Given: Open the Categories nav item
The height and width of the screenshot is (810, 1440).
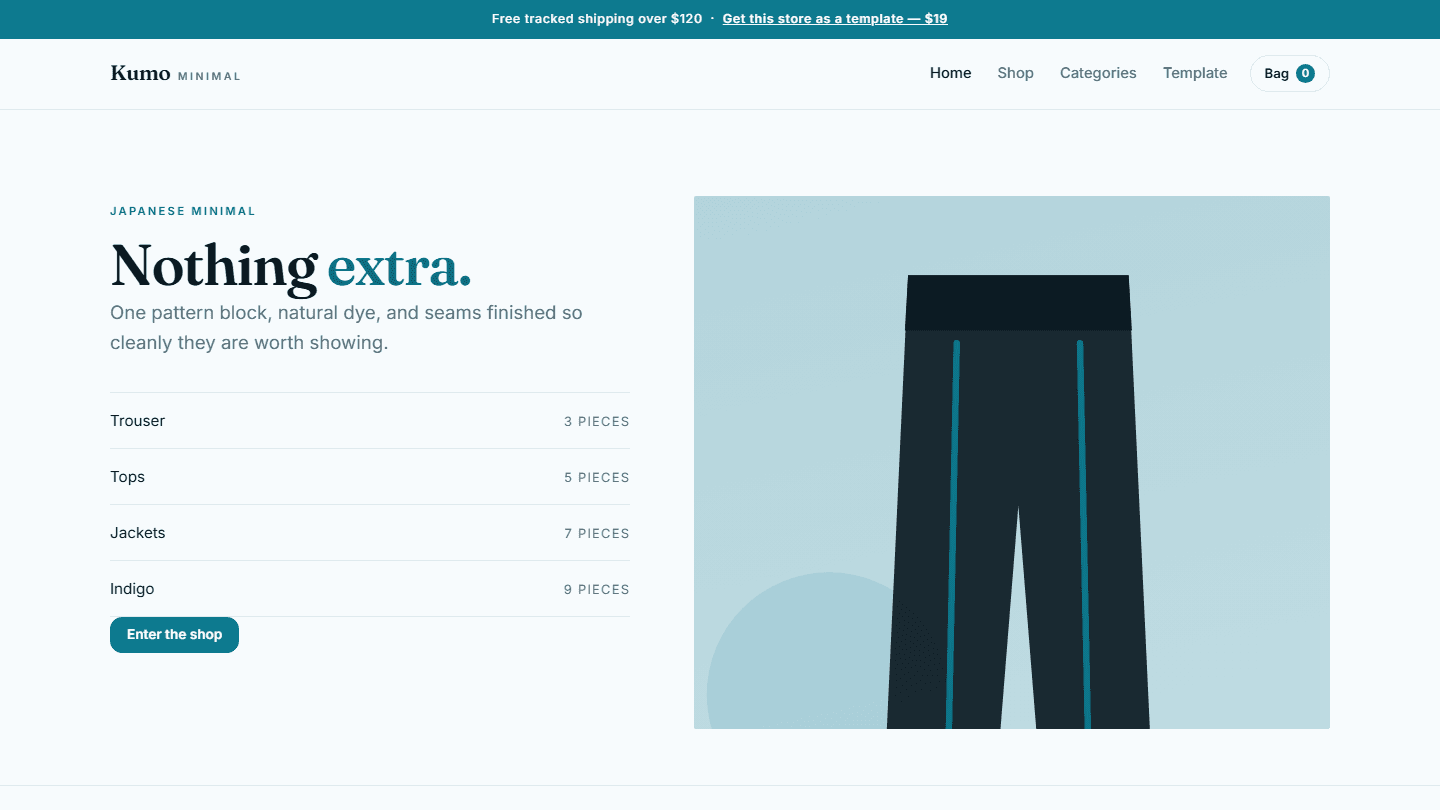Looking at the screenshot, I should point(1098,73).
